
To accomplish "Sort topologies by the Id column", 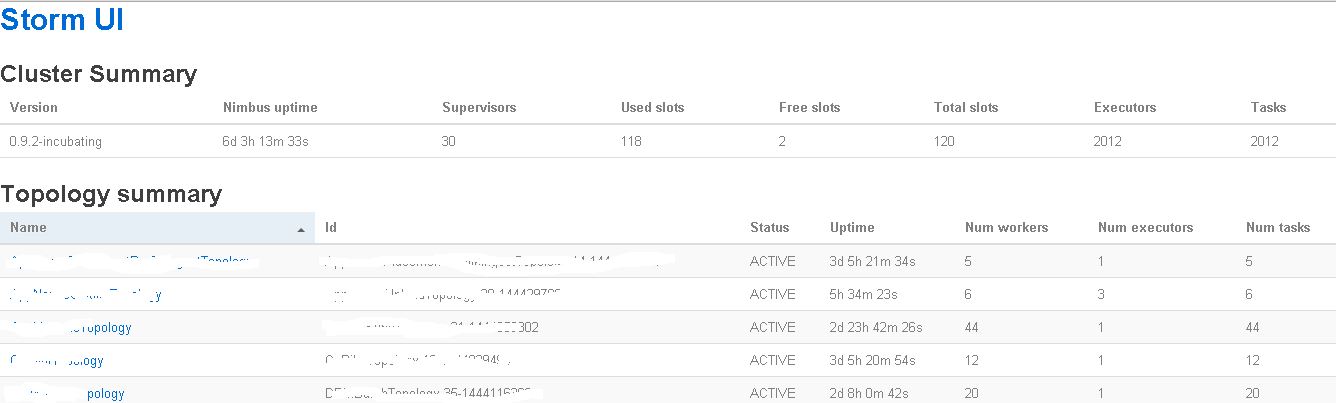I will [331, 228].
